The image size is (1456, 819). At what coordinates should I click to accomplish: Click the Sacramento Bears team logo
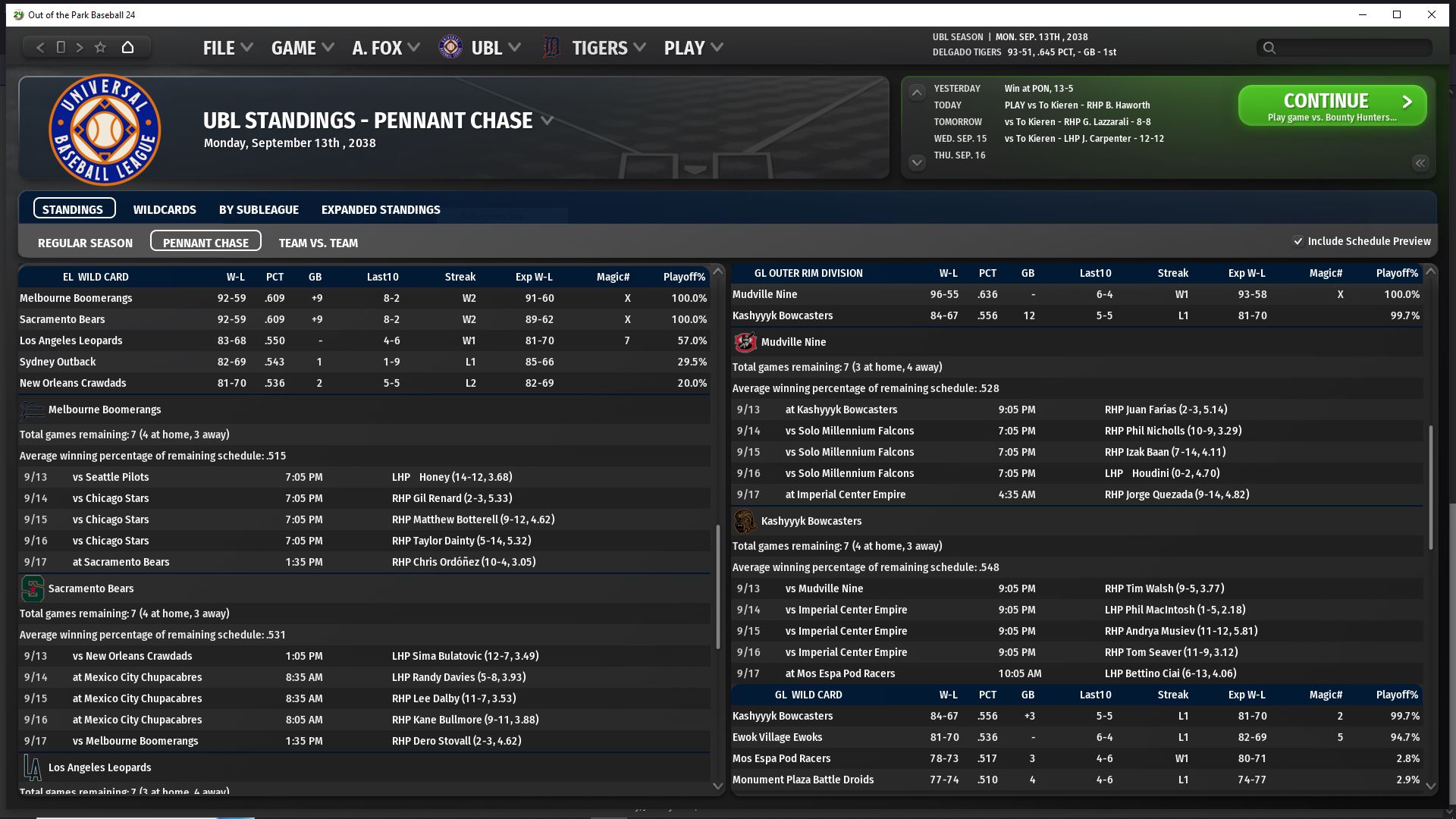[x=32, y=588]
